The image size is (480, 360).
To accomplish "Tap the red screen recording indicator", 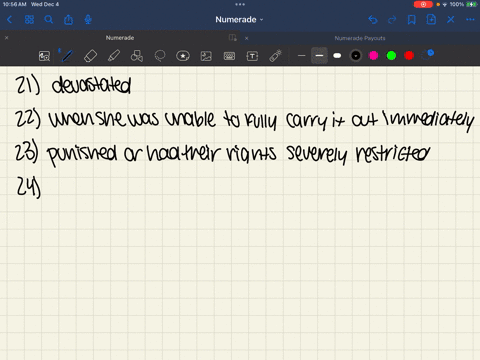I will coord(423,4).
